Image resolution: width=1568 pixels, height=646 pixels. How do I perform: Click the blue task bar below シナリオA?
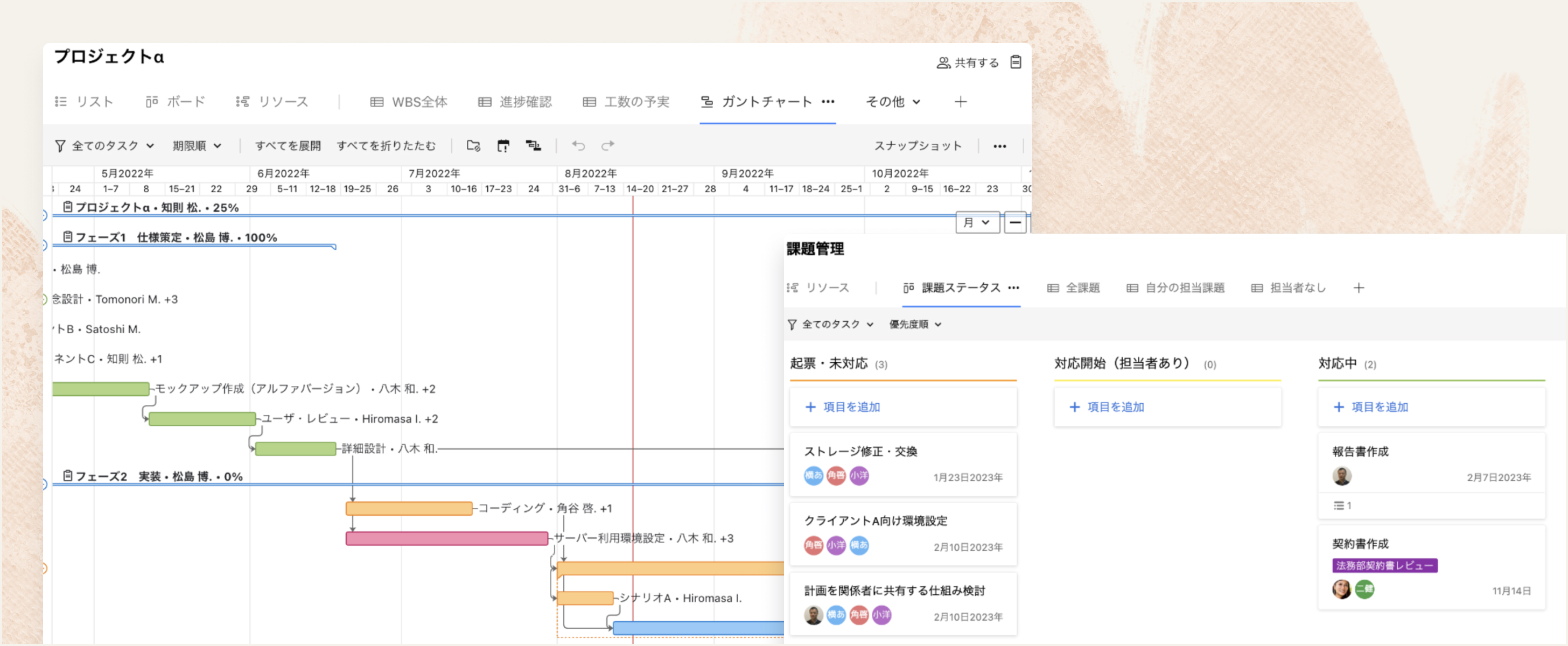point(698,628)
